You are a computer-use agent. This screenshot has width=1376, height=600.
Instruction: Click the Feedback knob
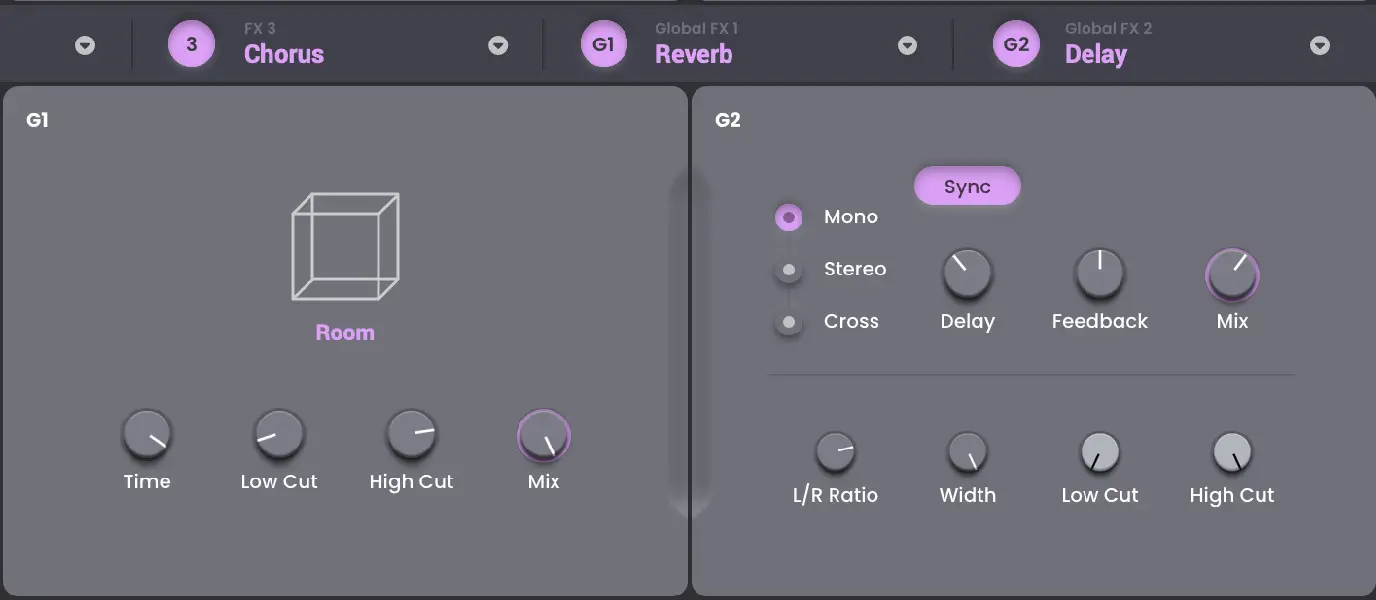[1100, 274]
